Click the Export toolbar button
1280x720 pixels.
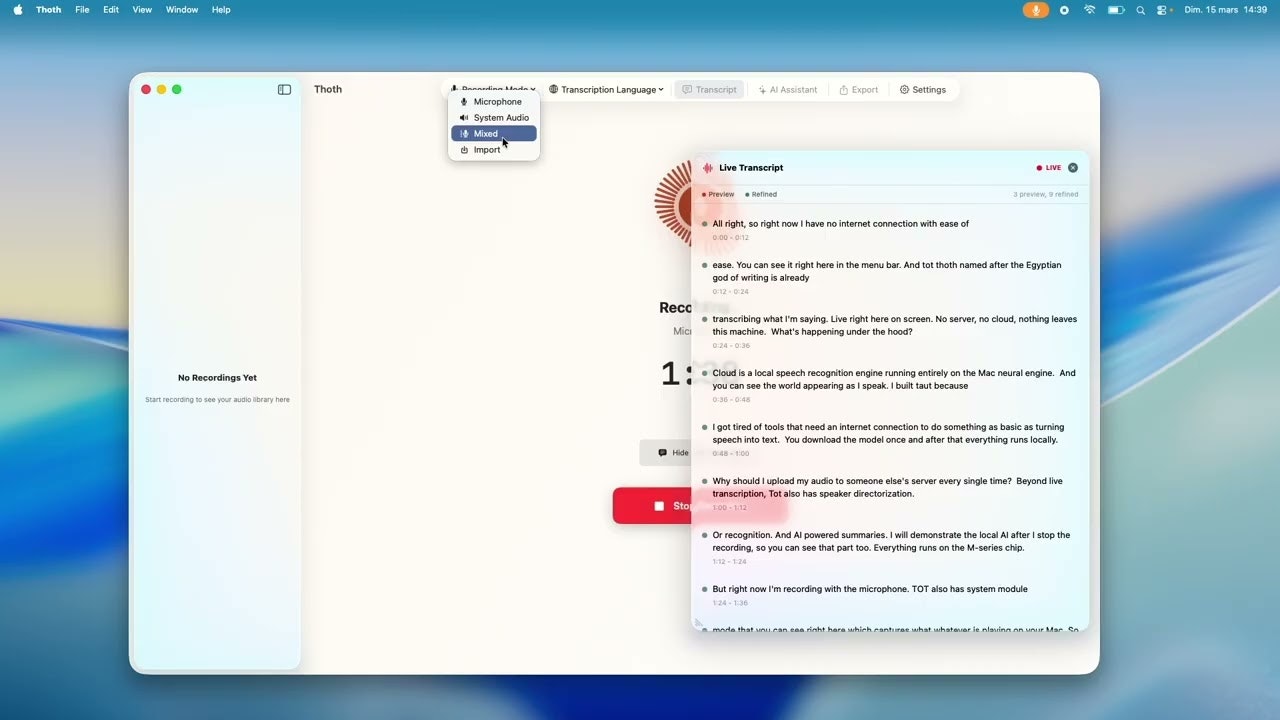[x=858, y=90]
